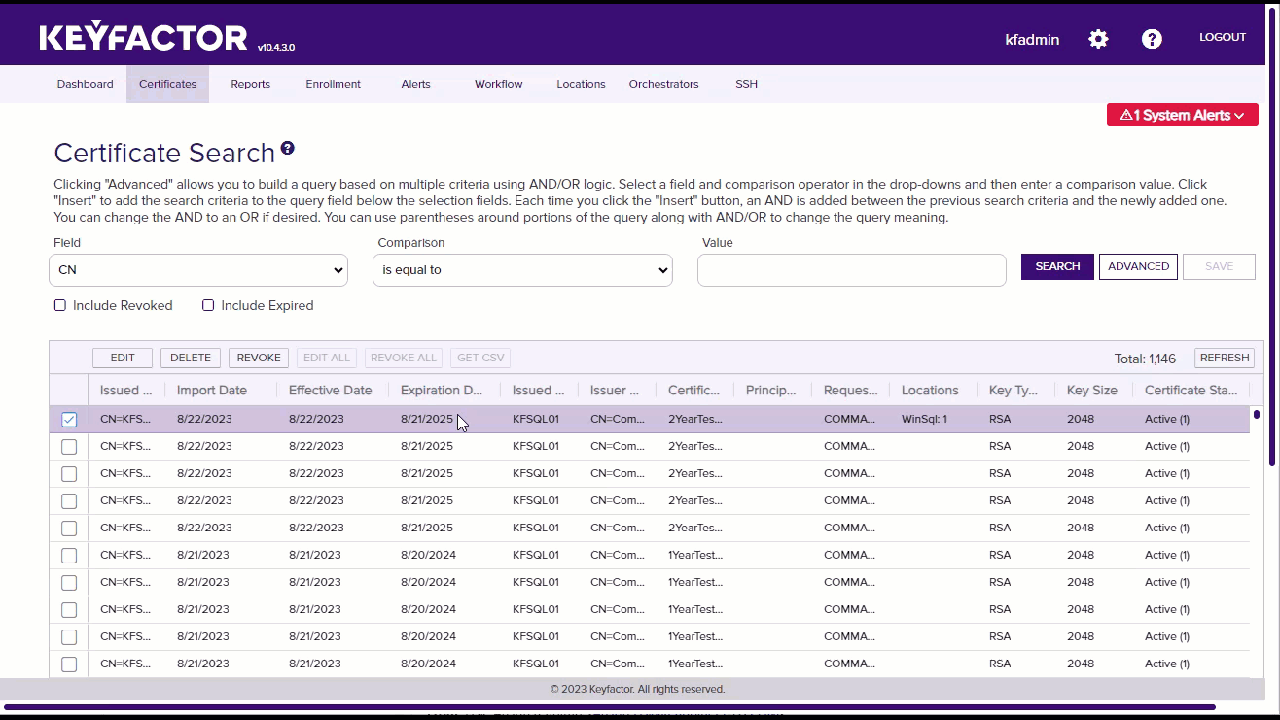Viewport: 1280px width, 720px height.
Task: Open the Workflow menu
Action: [x=499, y=84]
